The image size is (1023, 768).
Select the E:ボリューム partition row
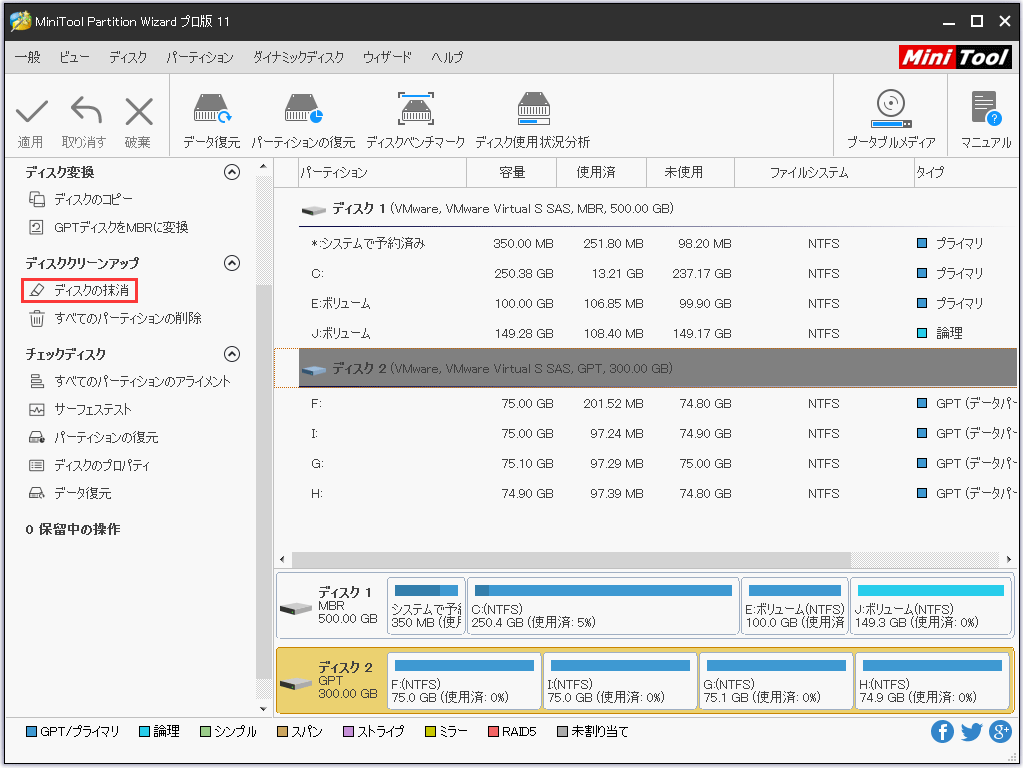(658, 303)
